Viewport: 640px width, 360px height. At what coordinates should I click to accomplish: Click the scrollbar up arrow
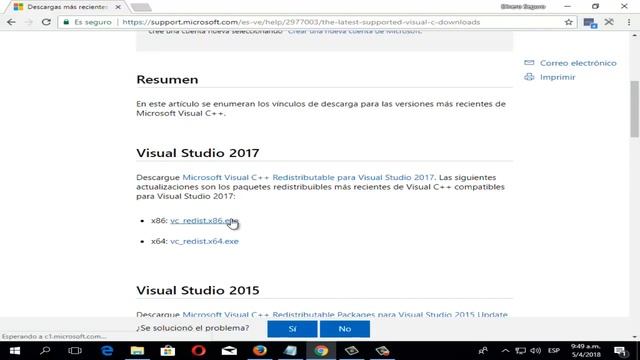pos(634,36)
